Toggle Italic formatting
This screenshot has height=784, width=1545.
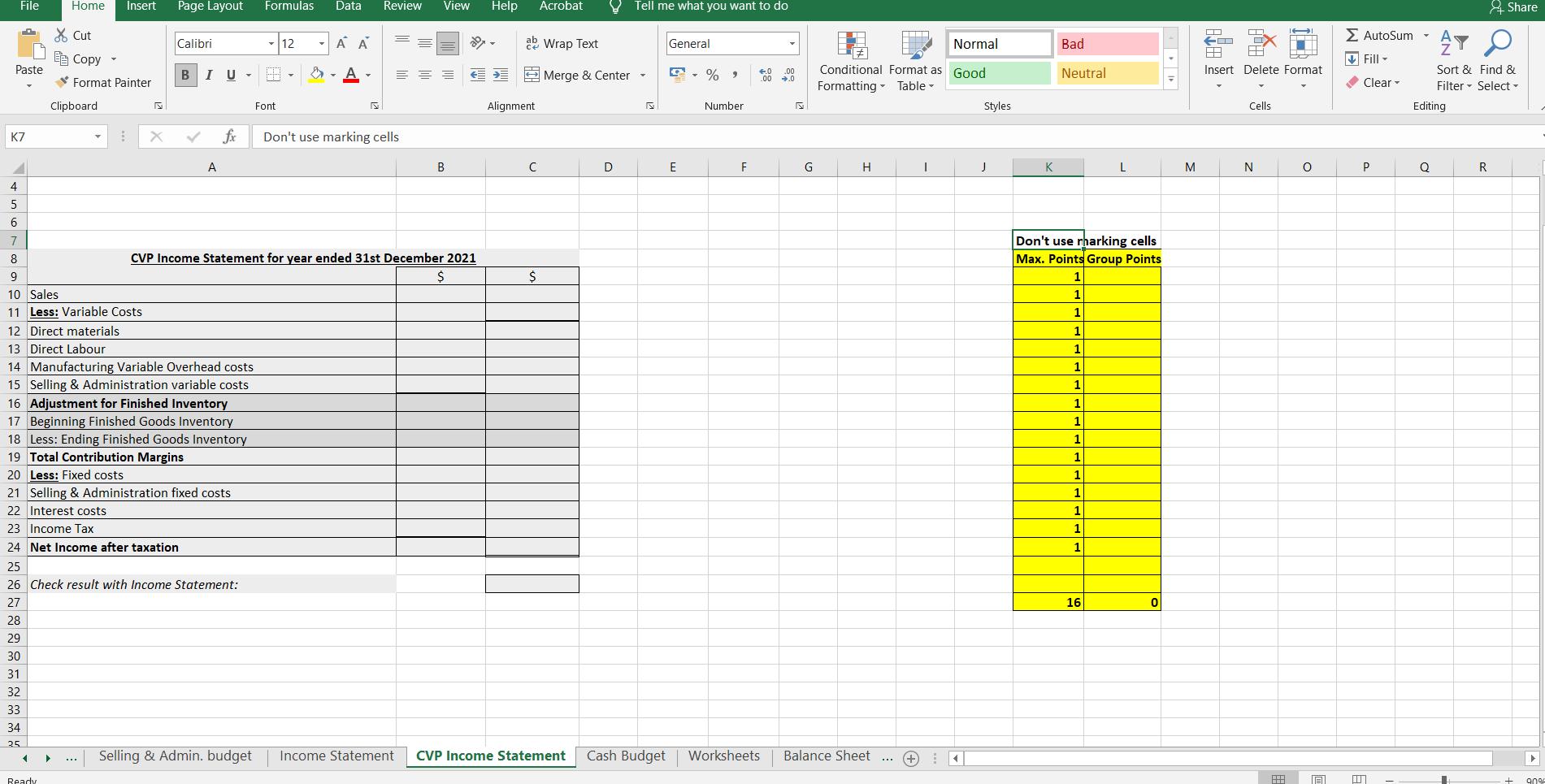tap(209, 75)
